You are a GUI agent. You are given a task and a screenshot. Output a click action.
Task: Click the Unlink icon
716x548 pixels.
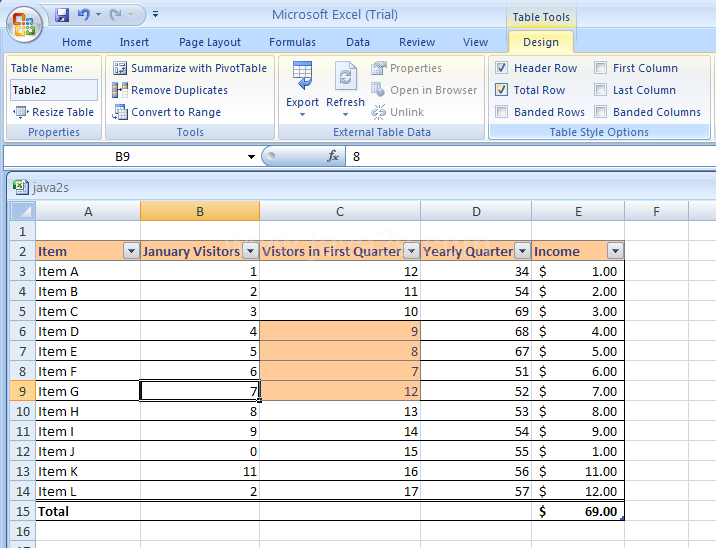(x=378, y=112)
